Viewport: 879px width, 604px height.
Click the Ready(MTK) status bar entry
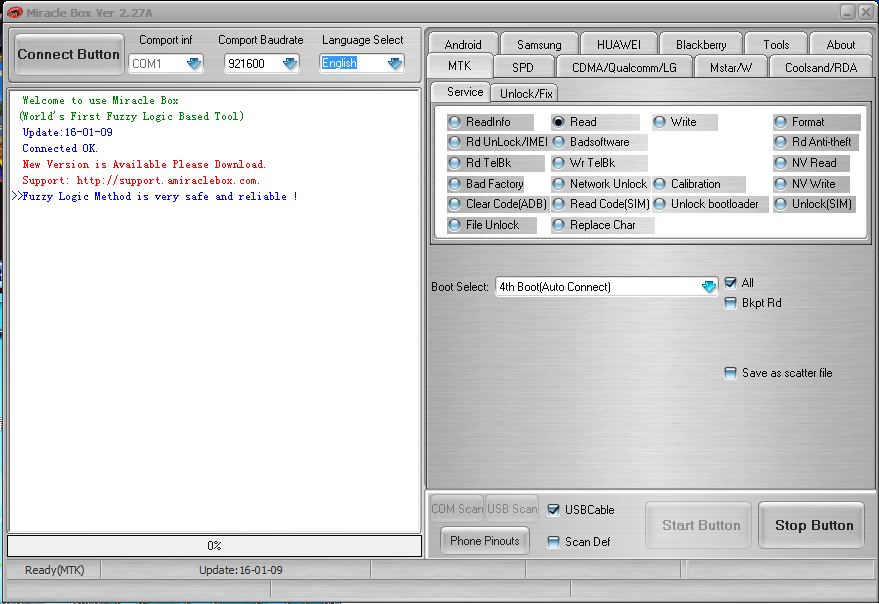click(54, 570)
